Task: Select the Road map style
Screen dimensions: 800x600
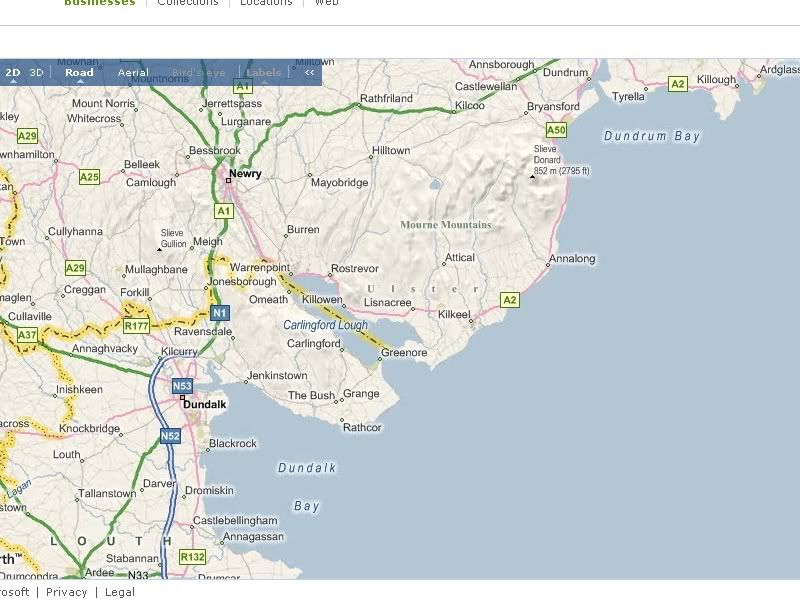Action: coord(79,72)
